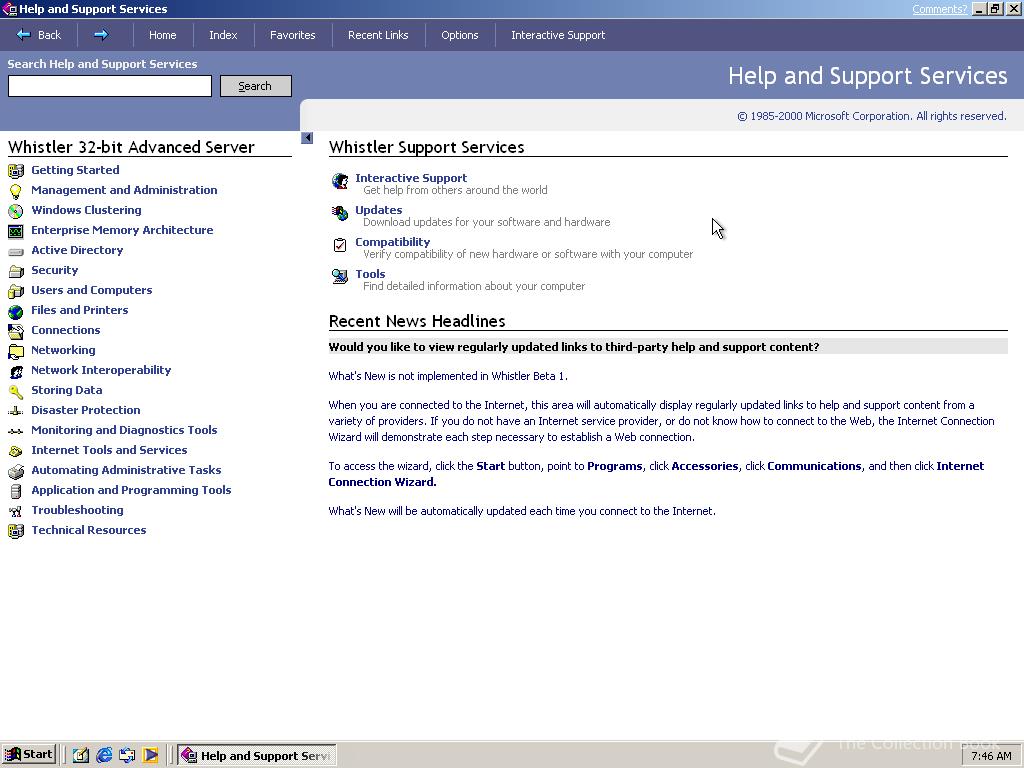The image size is (1024, 768).
Task: Click the Search button
Action: tap(255, 86)
